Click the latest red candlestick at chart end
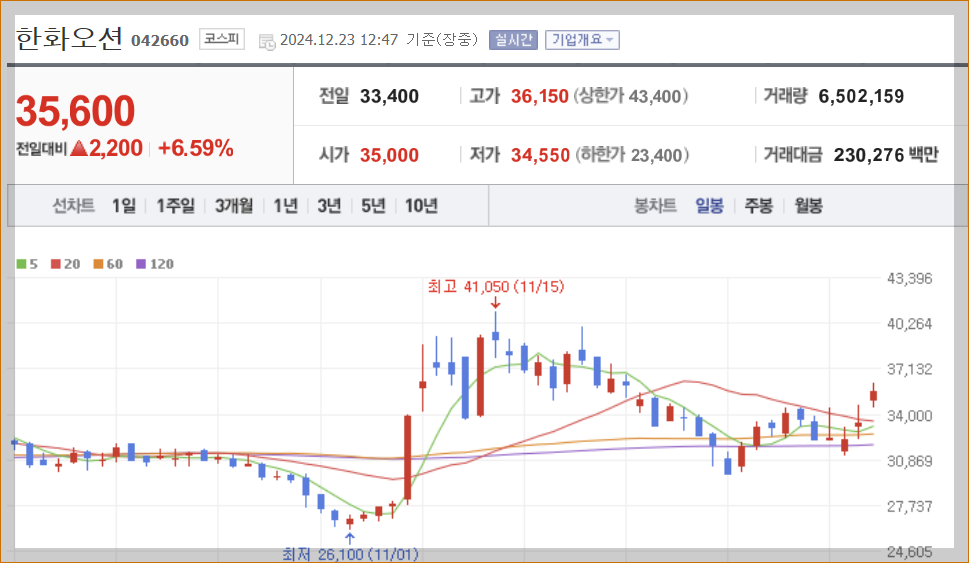969x563 pixels. (873, 396)
